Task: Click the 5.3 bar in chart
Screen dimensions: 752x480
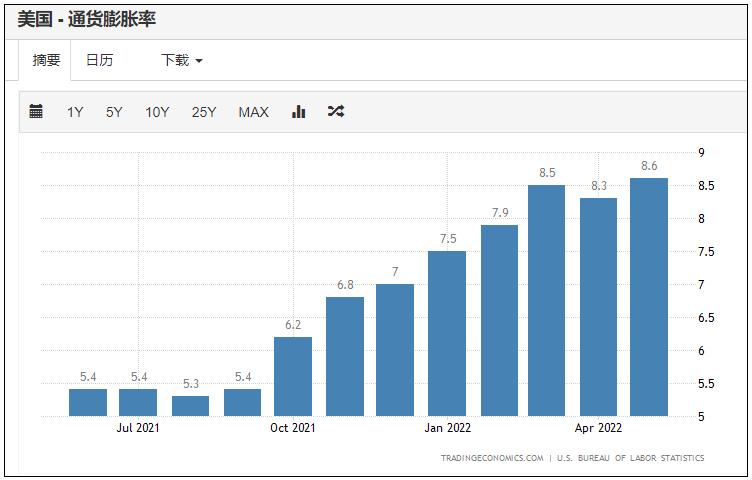Action: pos(190,406)
